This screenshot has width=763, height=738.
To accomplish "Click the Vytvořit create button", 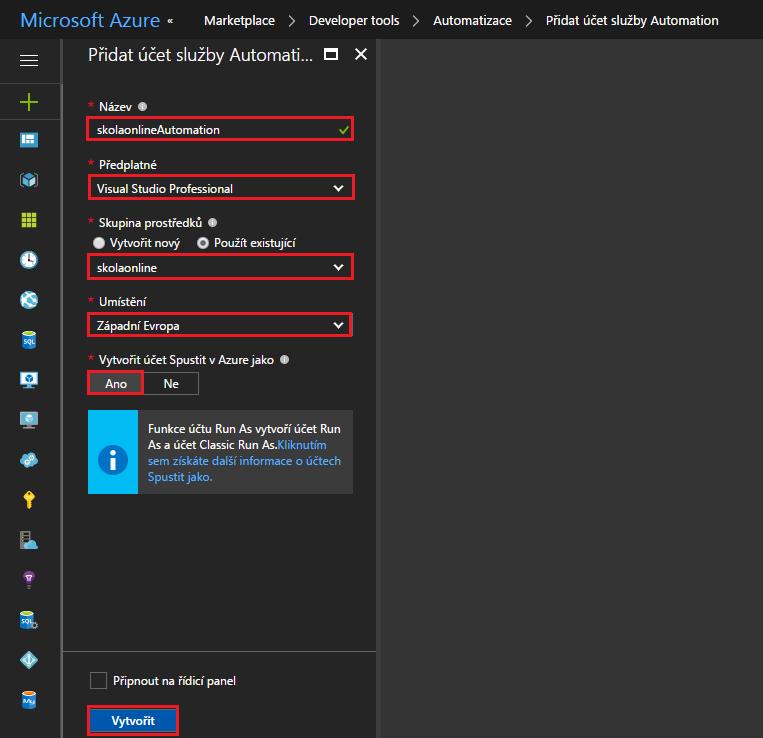I will [133, 720].
